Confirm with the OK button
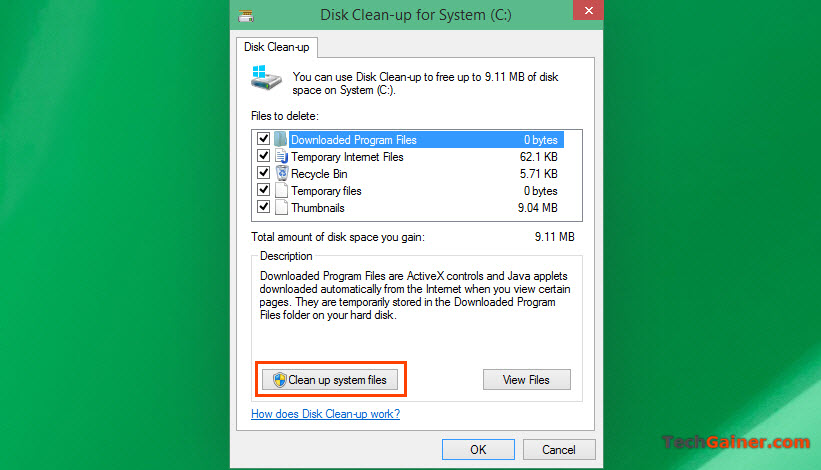The height and width of the screenshot is (470, 821). pos(478,450)
